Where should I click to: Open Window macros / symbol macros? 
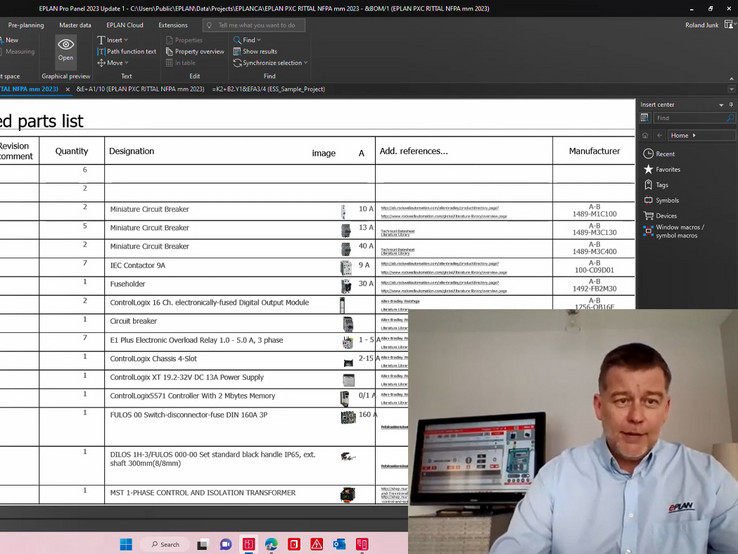[674, 231]
